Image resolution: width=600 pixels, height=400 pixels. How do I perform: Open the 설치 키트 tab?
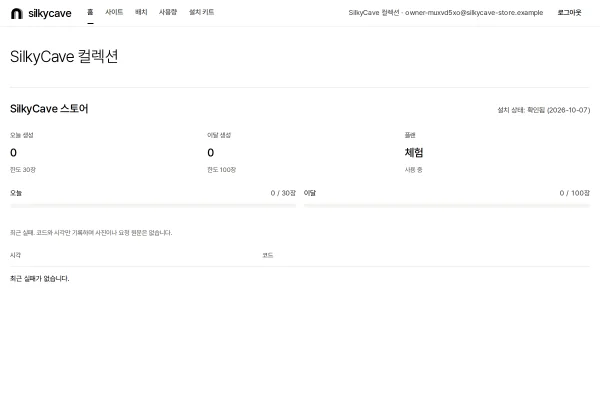tap(201, 12)
